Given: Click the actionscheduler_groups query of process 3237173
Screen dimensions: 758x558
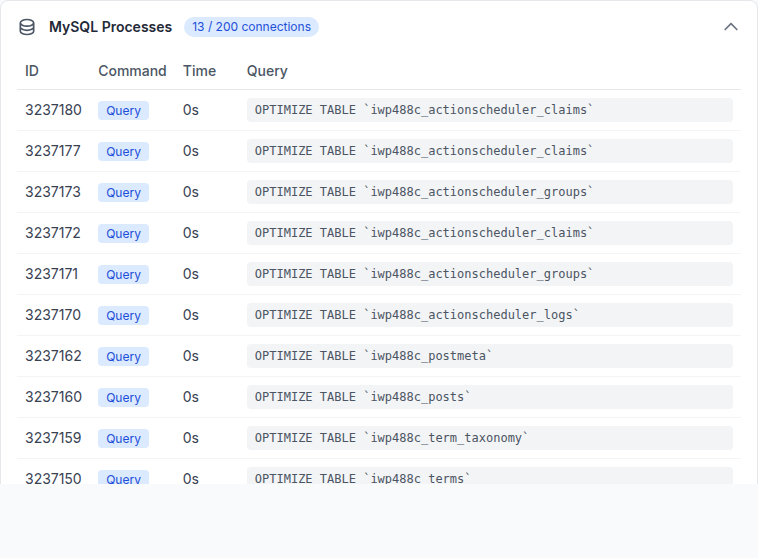Looking at the screenshot, I should [490, 192].
